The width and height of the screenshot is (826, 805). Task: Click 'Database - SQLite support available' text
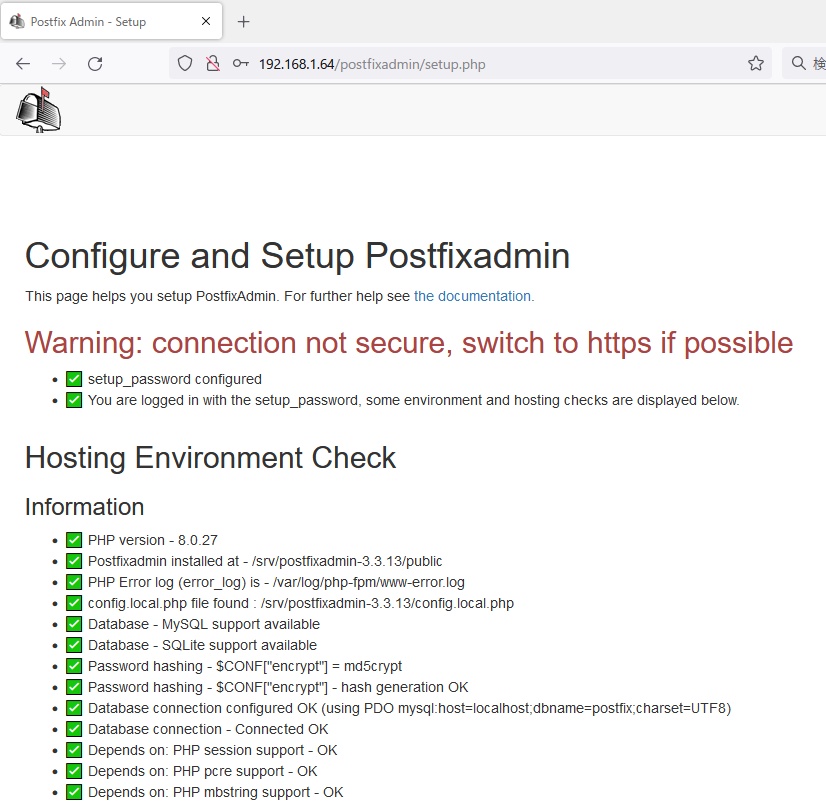point(202,645)
